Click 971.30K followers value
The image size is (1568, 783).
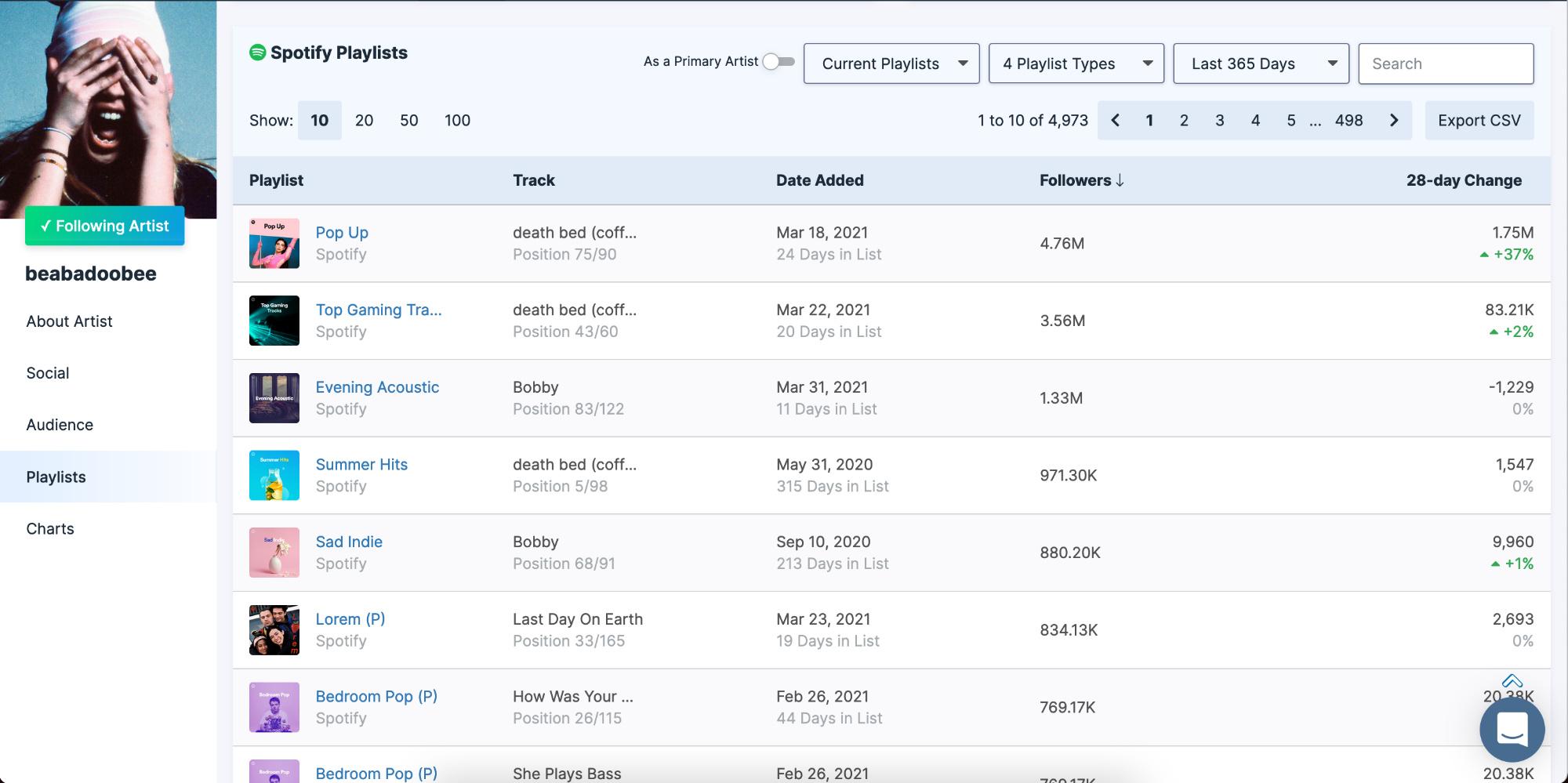1069,476
